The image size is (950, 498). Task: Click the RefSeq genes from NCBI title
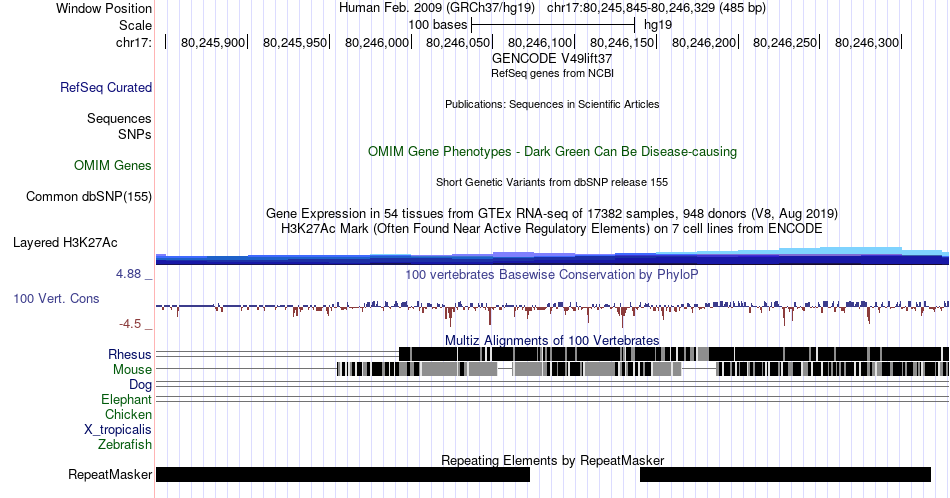[552, 73]
